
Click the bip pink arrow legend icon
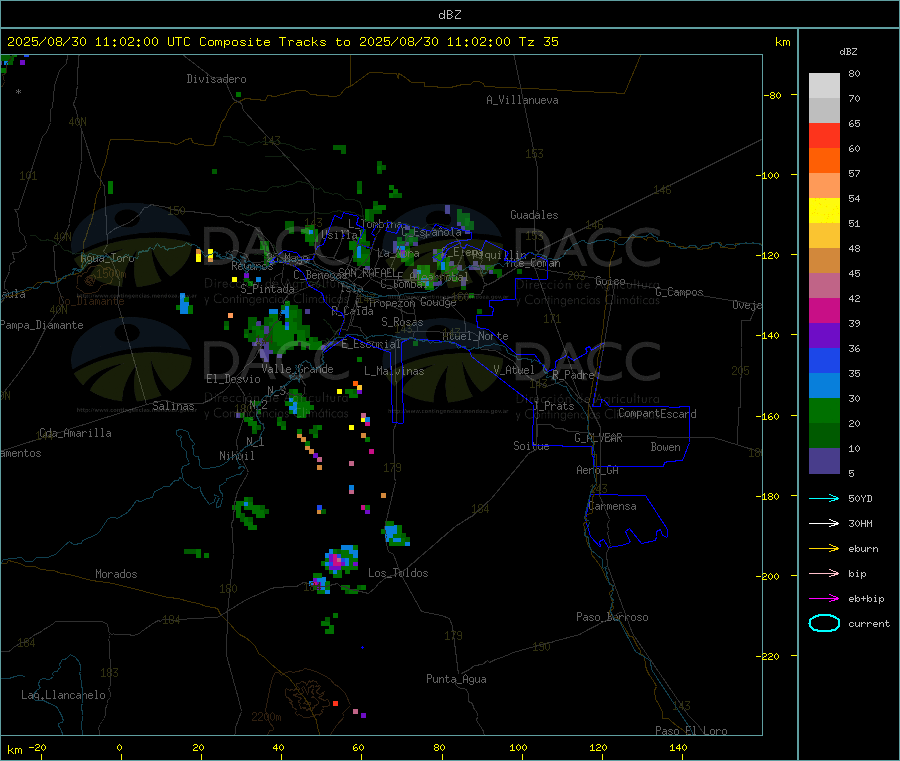(x=824, y=573)
